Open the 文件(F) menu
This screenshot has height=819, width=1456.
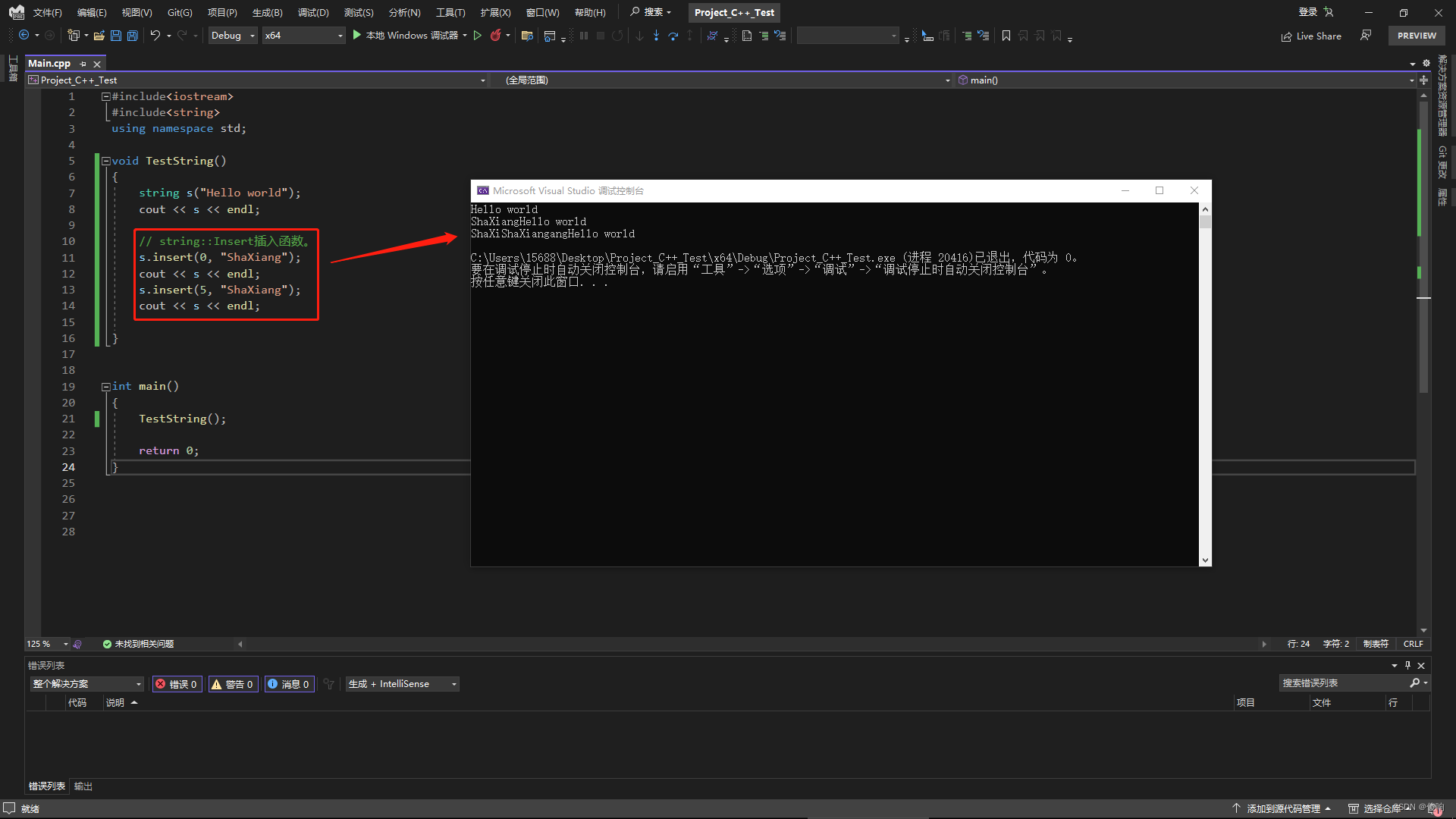(47, 12)
